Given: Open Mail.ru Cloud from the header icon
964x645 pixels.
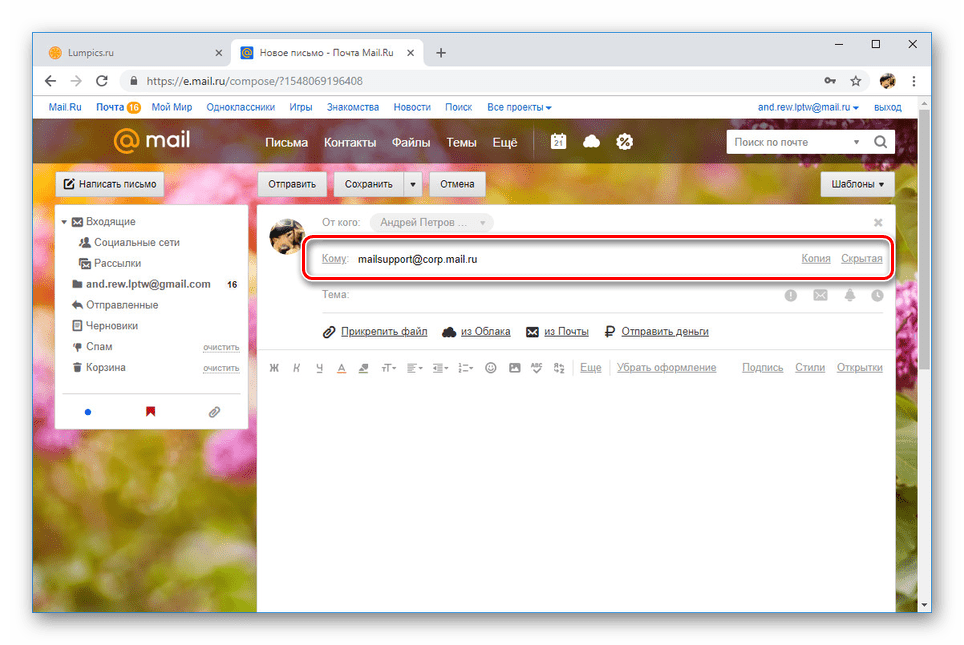Looking at the screenshot, I should coord(591,141).
